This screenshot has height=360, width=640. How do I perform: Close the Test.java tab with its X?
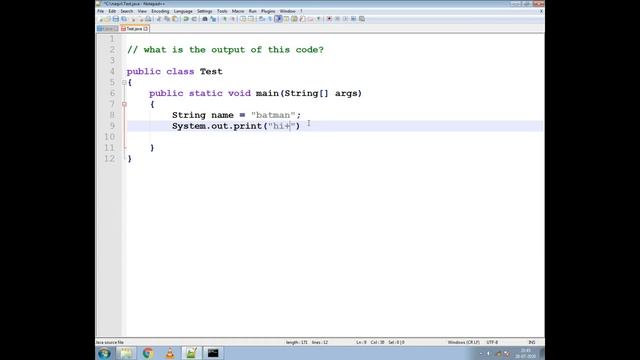(146, 29)
